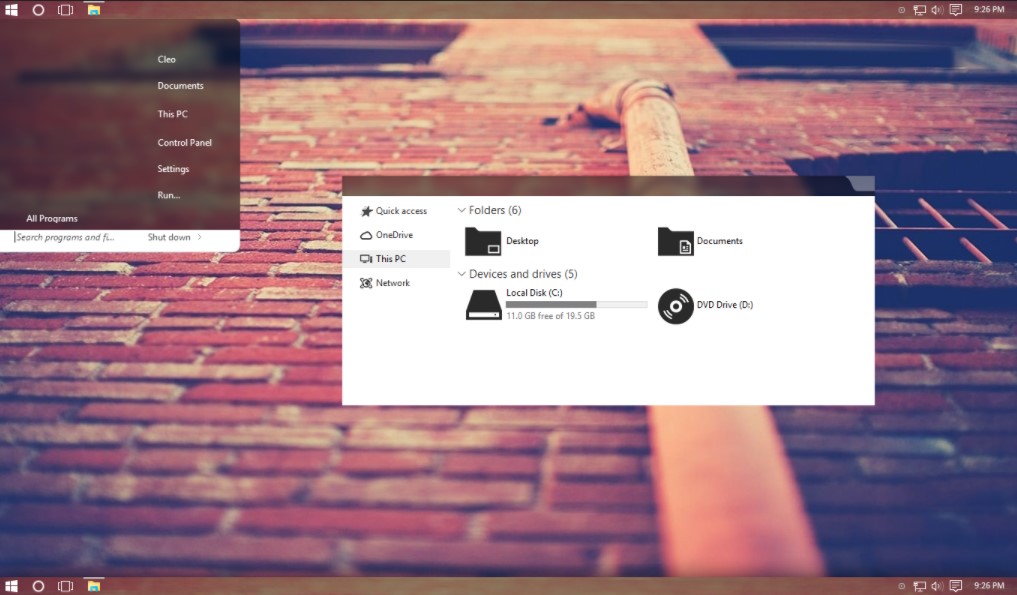Select the DVD Drive (D:) disc icon
The width and height of the screenshot is (1017, 595).
point(675,305)
